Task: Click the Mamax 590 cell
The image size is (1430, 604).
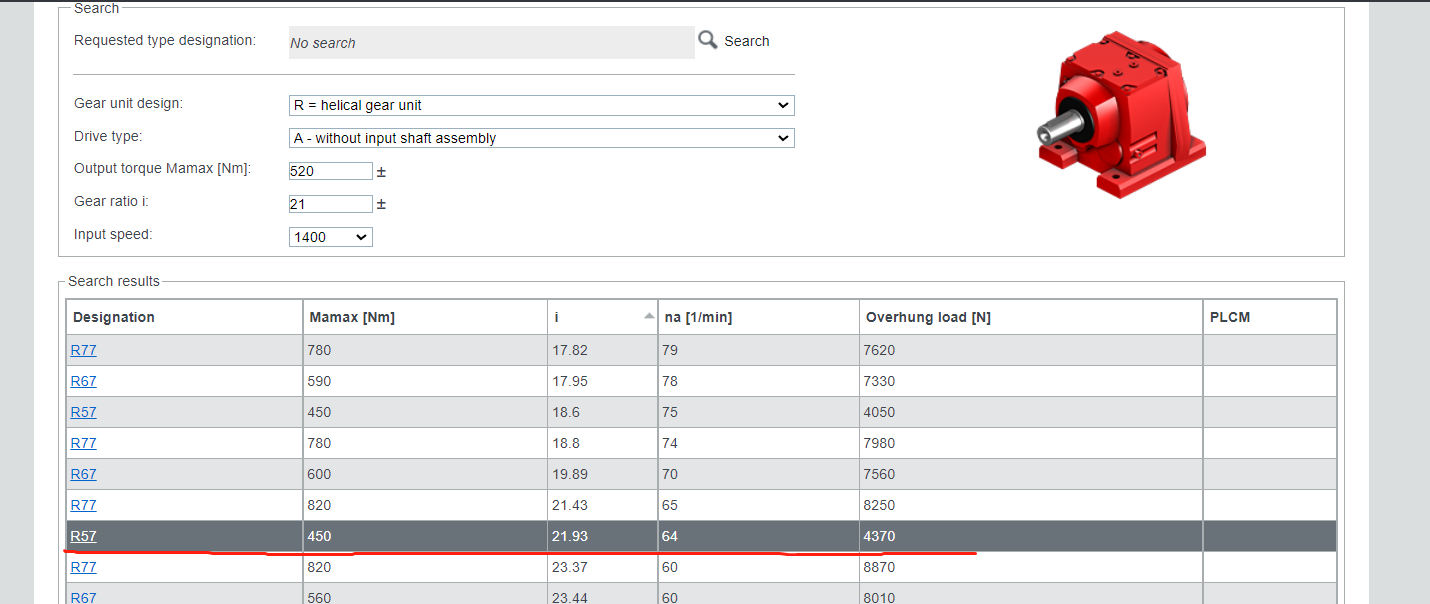Action: tap(425, 381)
